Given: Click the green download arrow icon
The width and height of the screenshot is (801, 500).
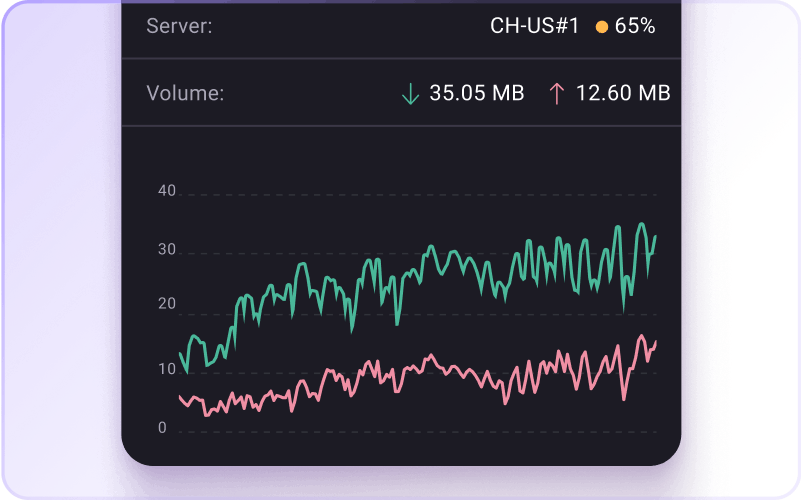Looking at the screenshot, I should [409, 94].
